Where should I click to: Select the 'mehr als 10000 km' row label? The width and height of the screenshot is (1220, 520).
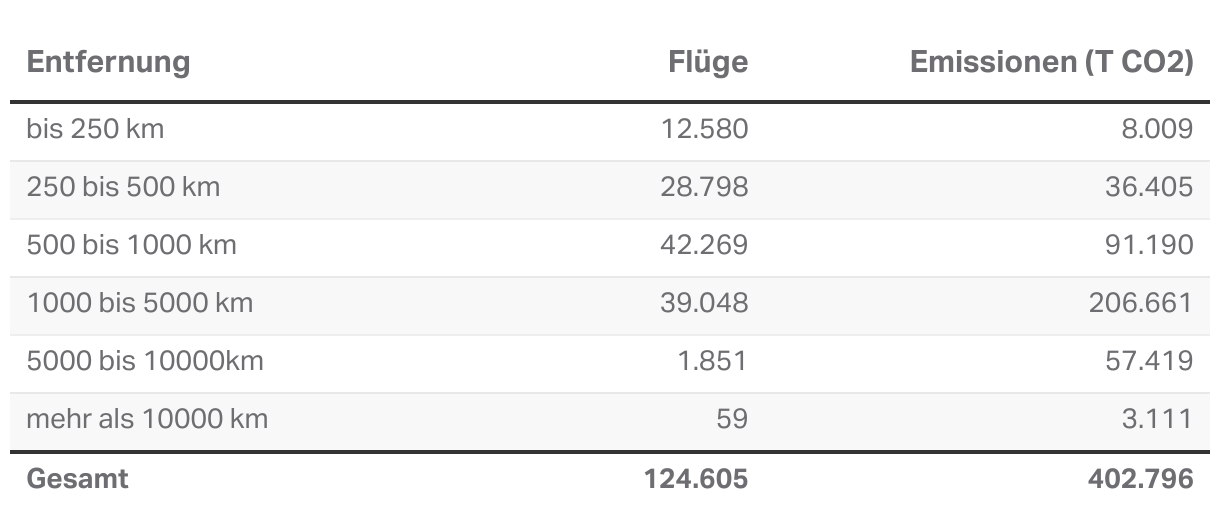click(147, 419)
